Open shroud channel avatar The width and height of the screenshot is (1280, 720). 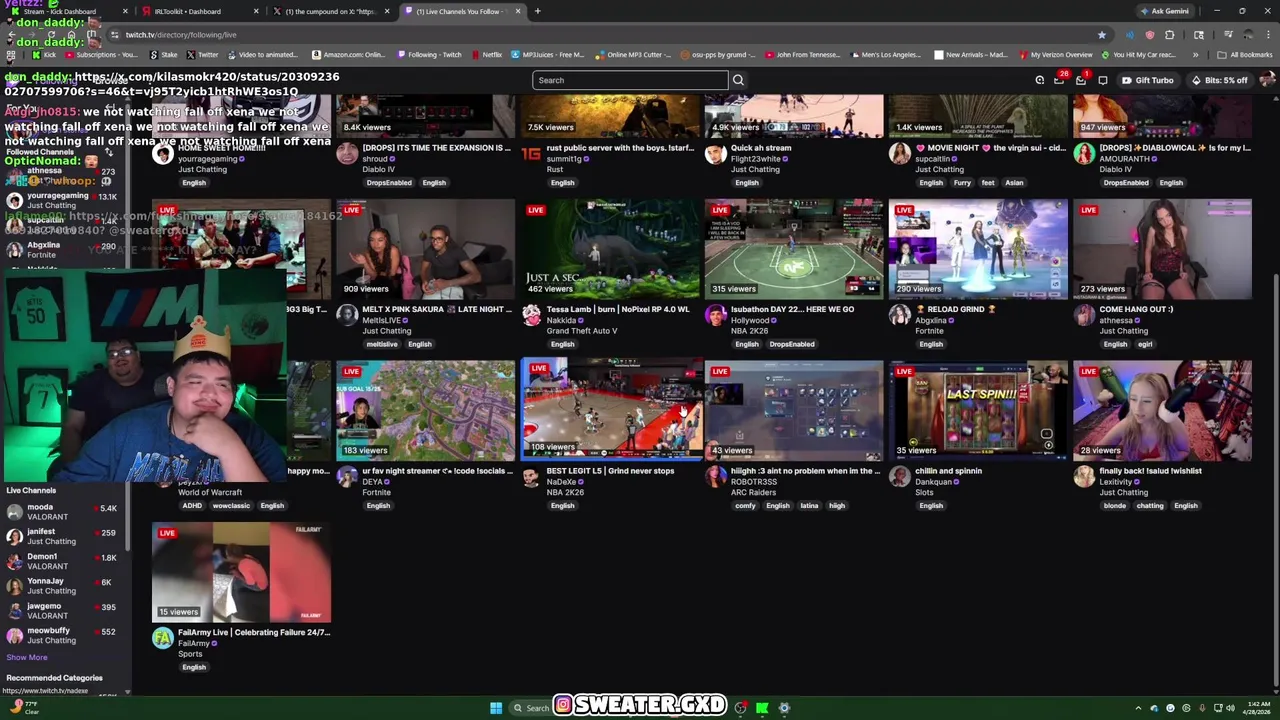(347, 154)
